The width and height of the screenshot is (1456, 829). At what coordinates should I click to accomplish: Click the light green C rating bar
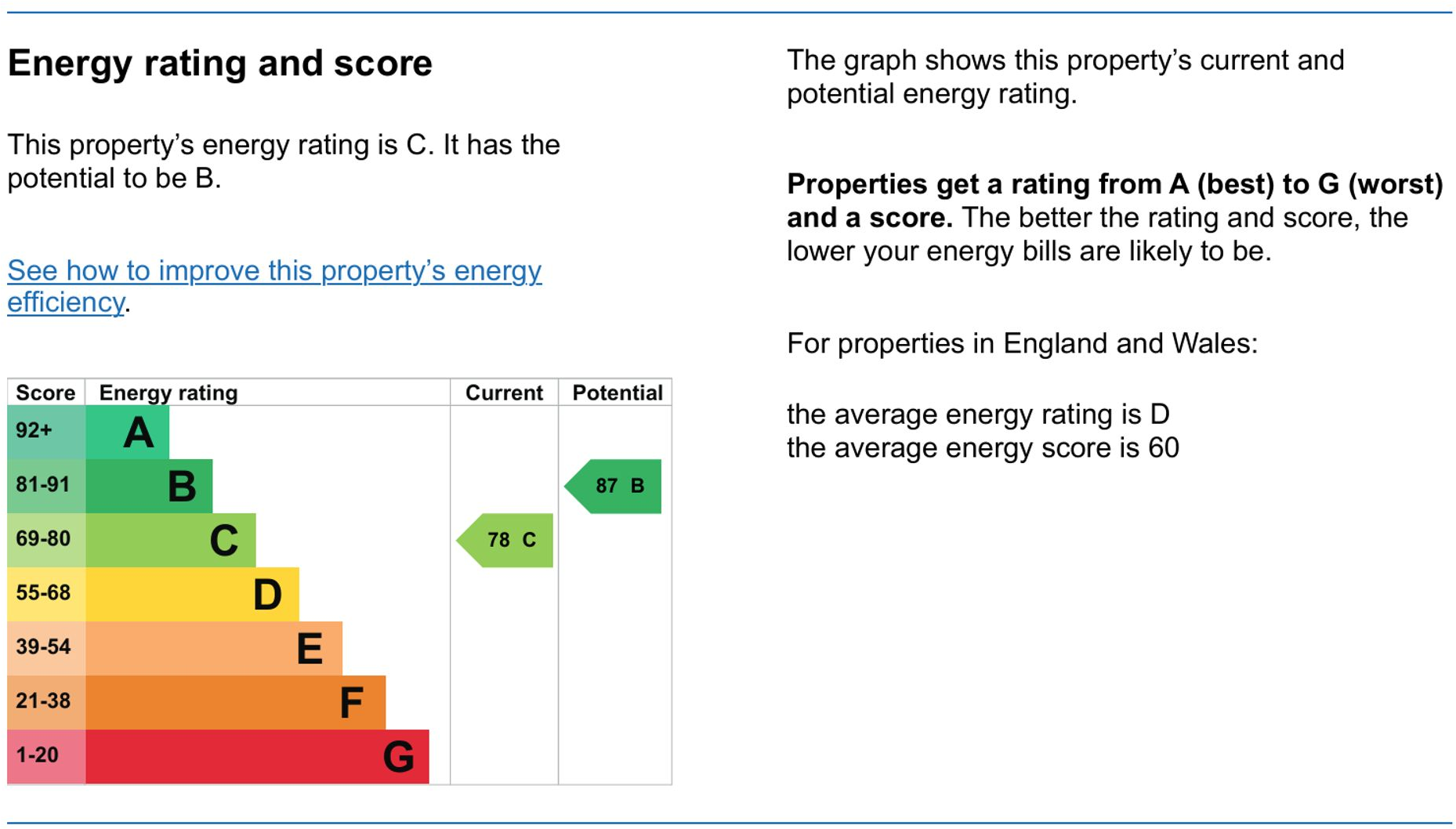pyautogui.click(x=171, y=541)
